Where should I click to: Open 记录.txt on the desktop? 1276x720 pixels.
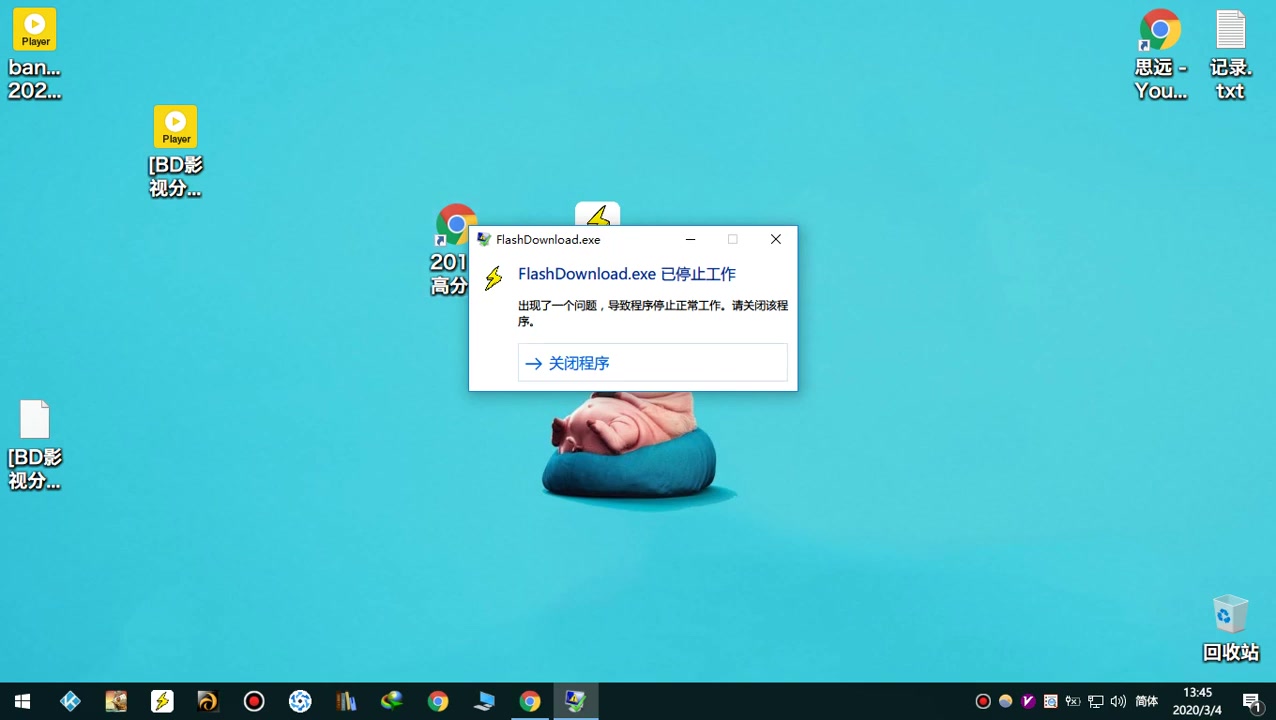point(1230,30)
